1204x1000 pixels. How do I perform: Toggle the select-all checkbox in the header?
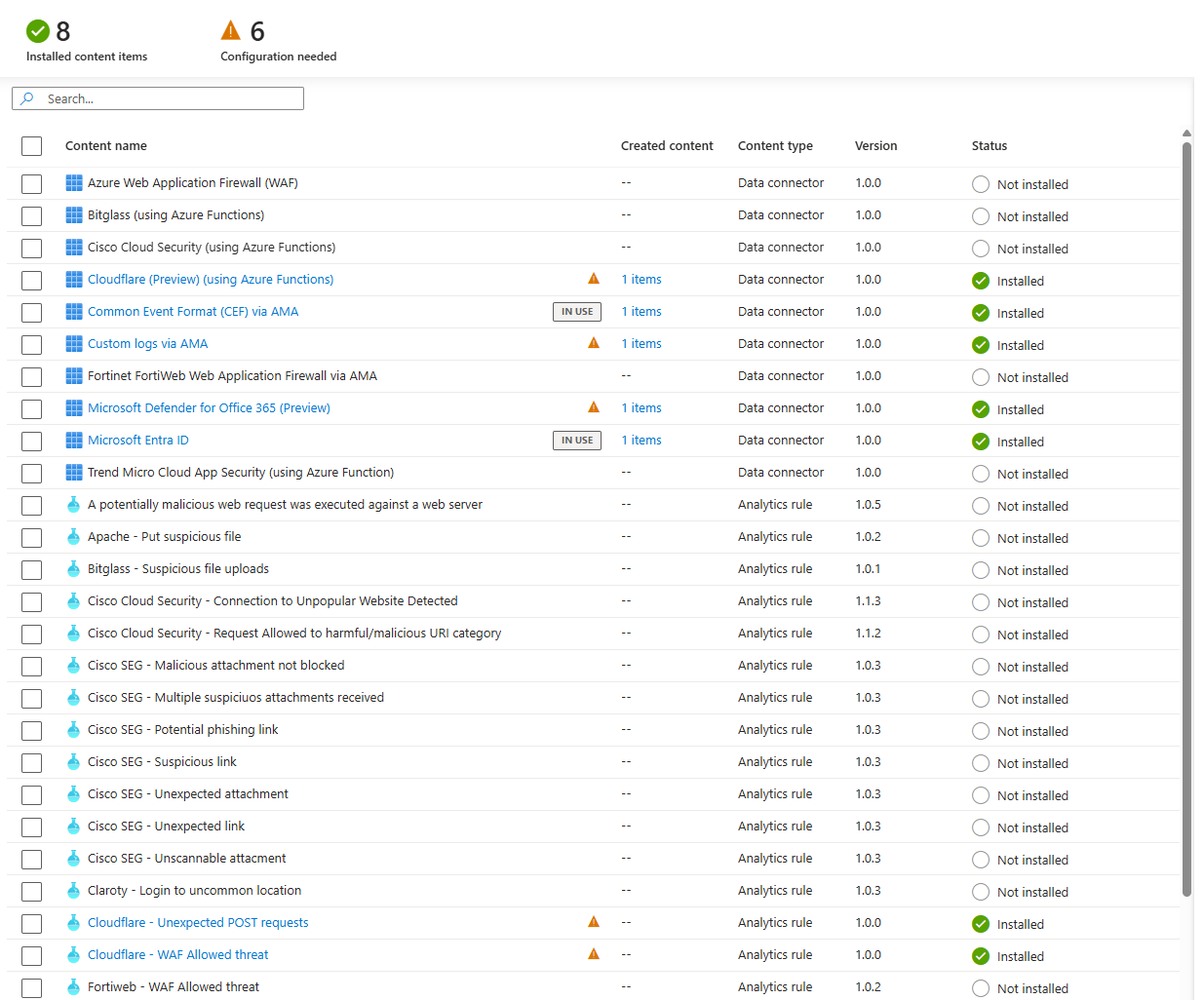(32, 146)
